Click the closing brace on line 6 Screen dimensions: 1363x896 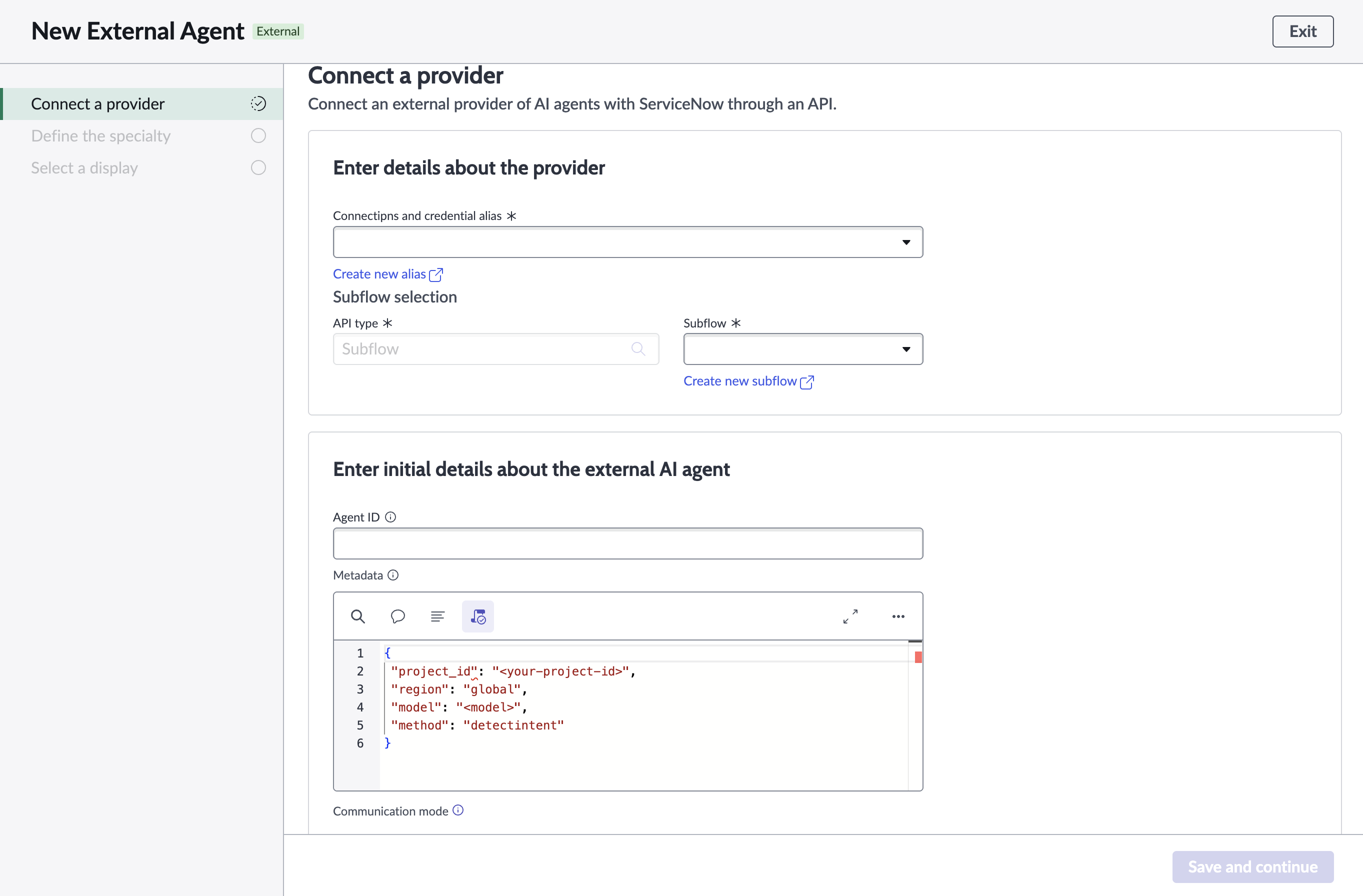pyautogui.click(x=387, y=743)
